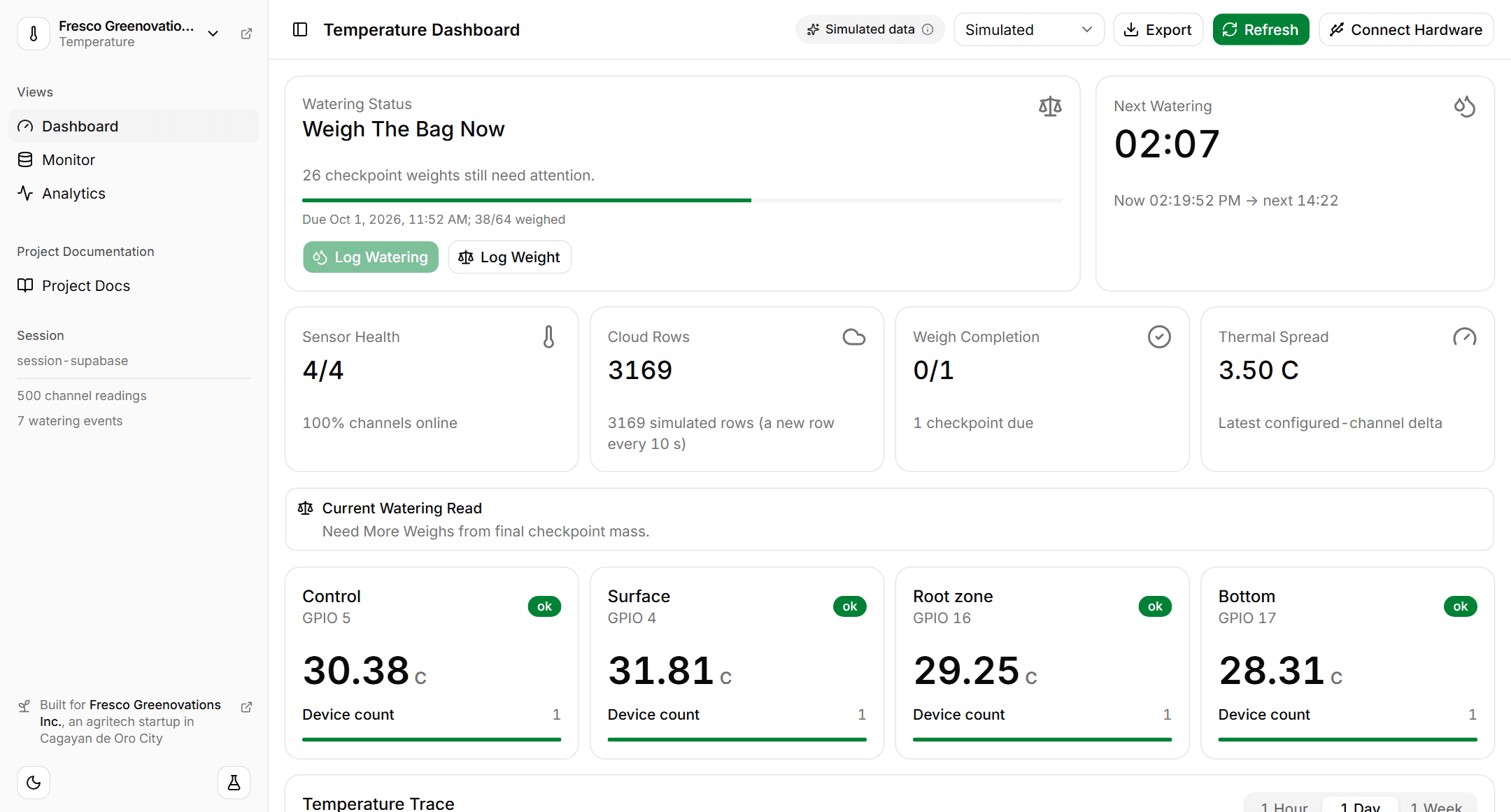Click the droplets icon in Next Watering card
This screenshot has width=1511, height=812.
[x=1464, y=106]
